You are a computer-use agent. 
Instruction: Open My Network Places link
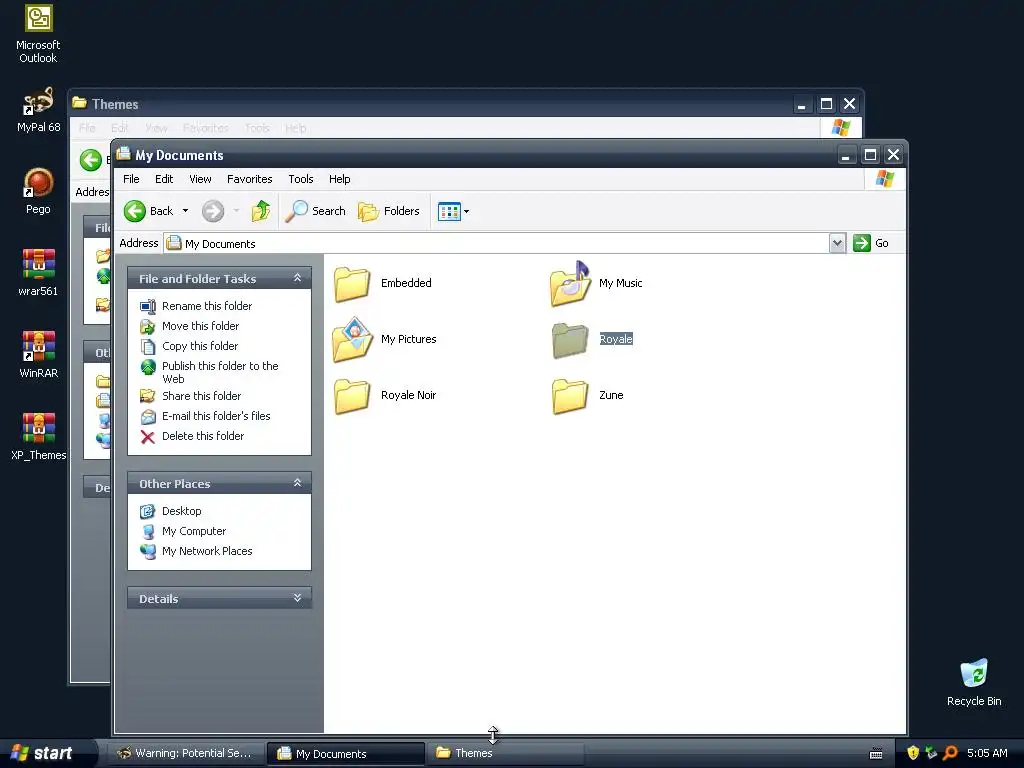[x=207, y=551]
